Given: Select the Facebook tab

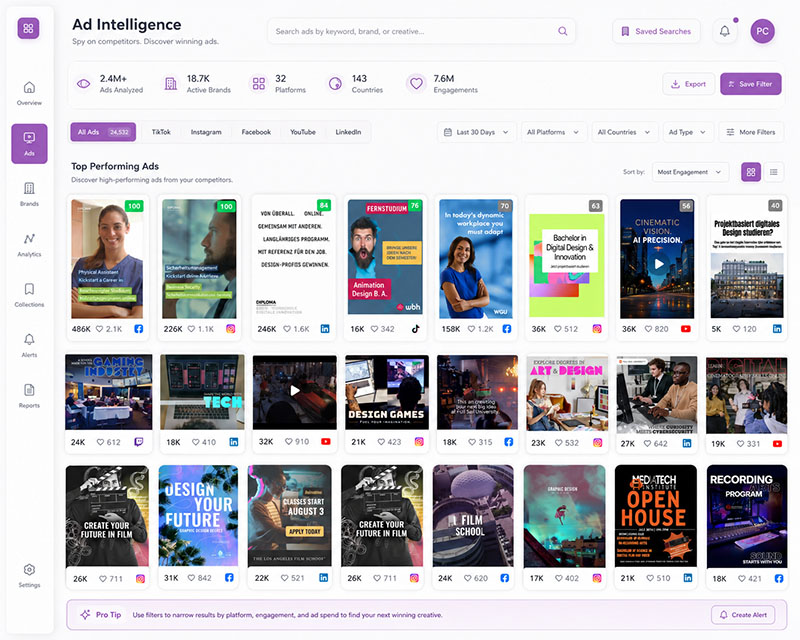Looking at the screenshot, I should pos(256,132).
